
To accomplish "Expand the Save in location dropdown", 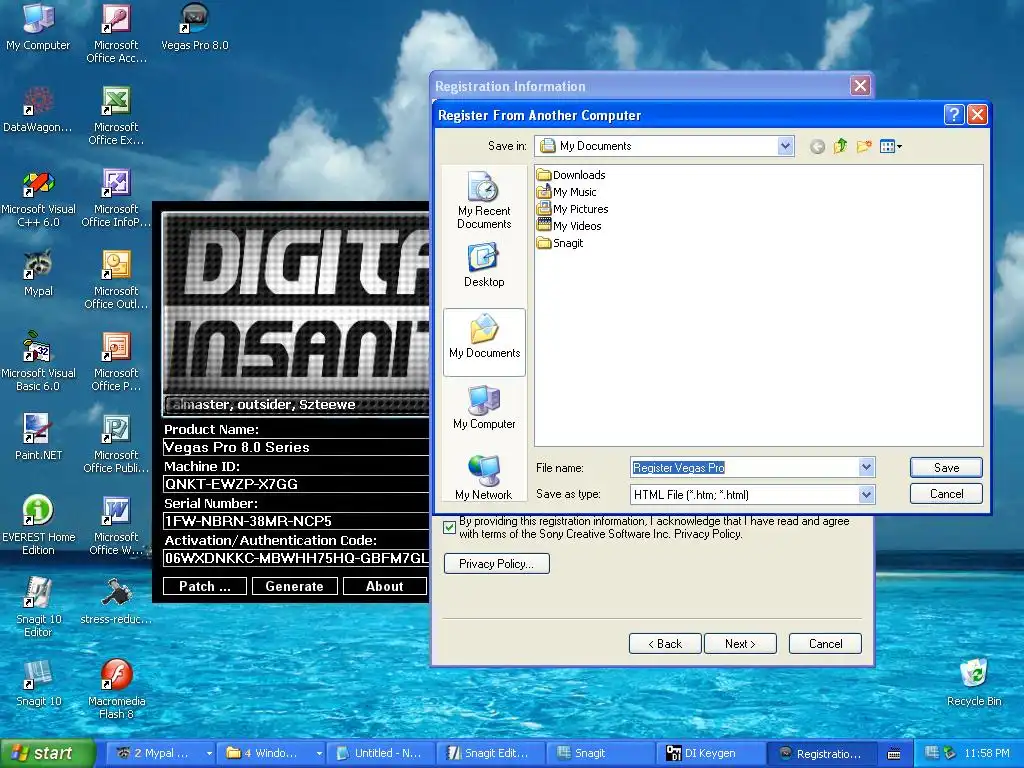I will [785, 146].
